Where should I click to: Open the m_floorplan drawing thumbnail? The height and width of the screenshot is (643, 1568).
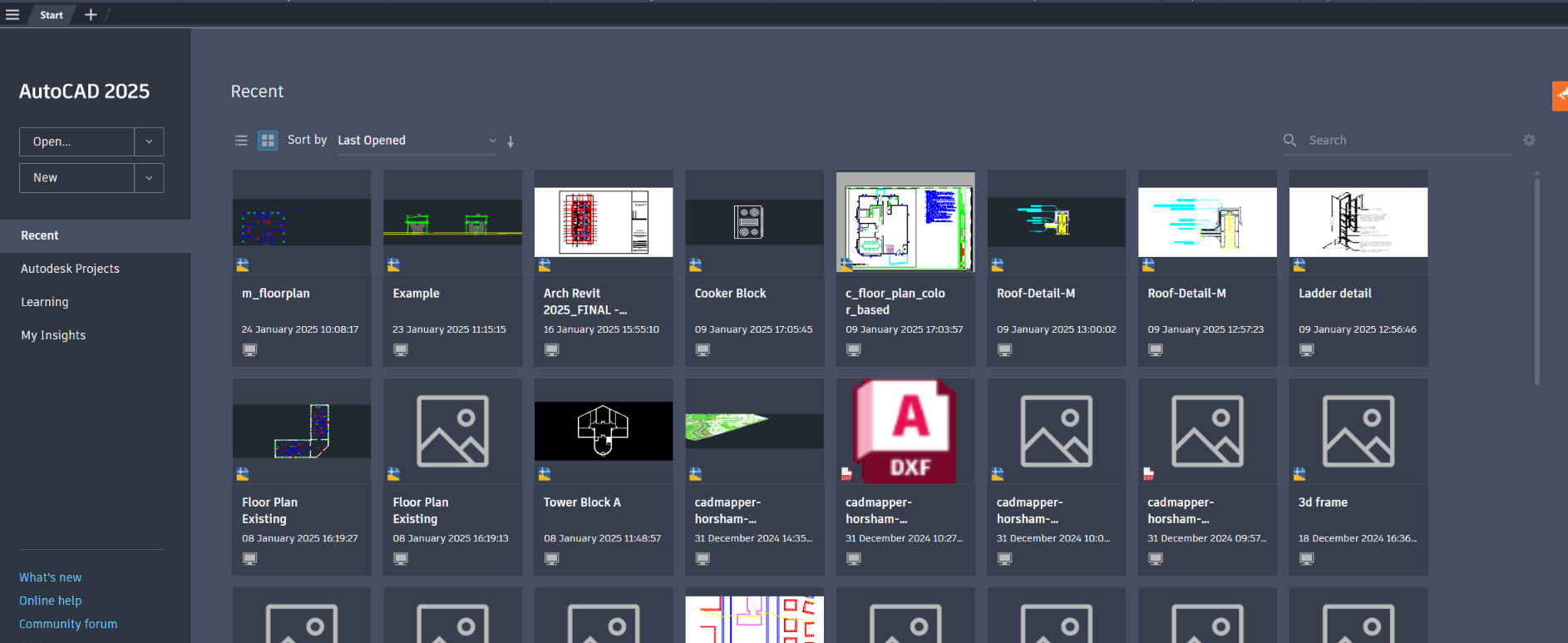pyautogui.click(x=302, y=222)
